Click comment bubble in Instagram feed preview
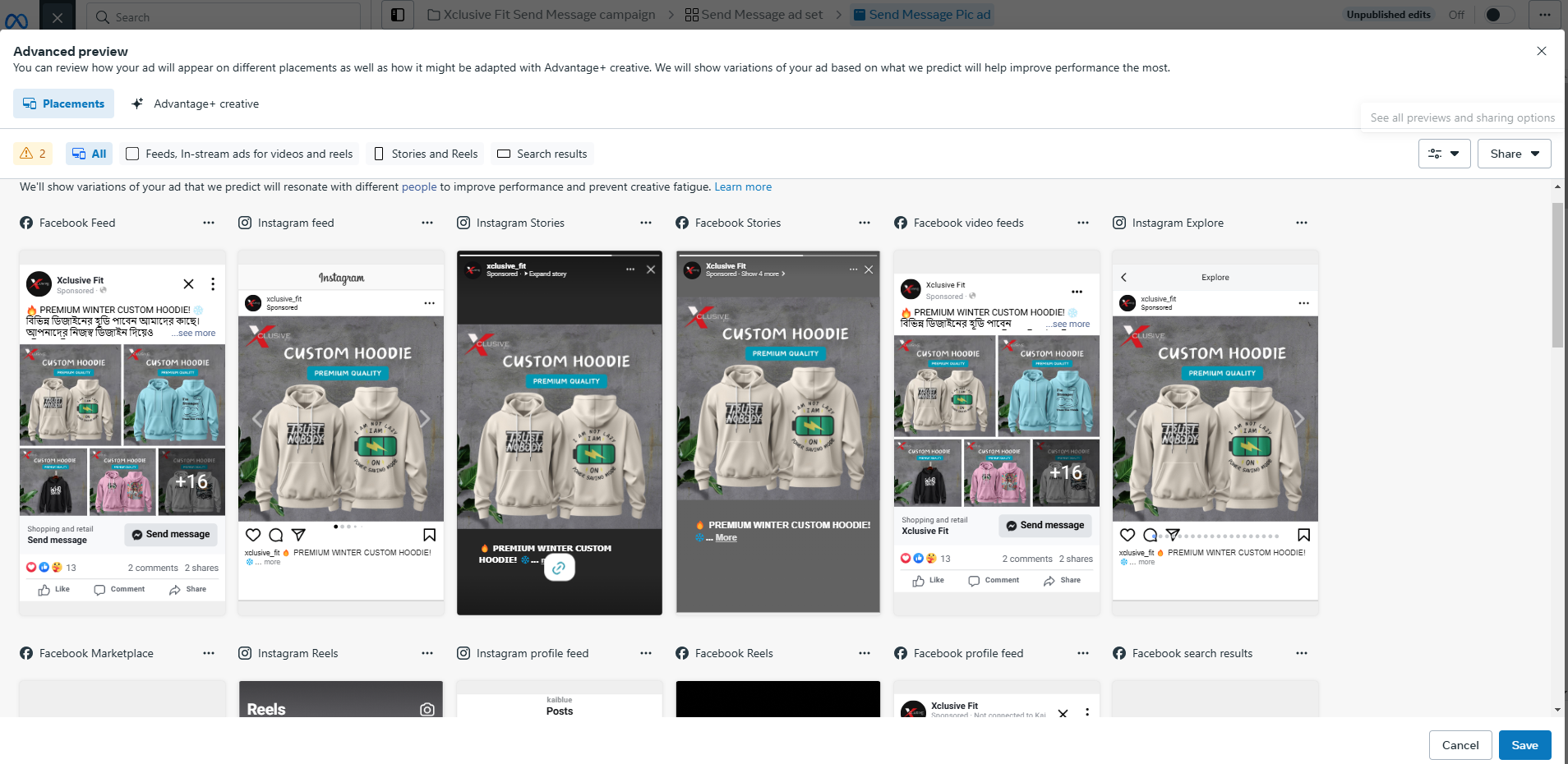Viewport: 1568px width, 764px height. pyautogui.click(x=276, y=535)
